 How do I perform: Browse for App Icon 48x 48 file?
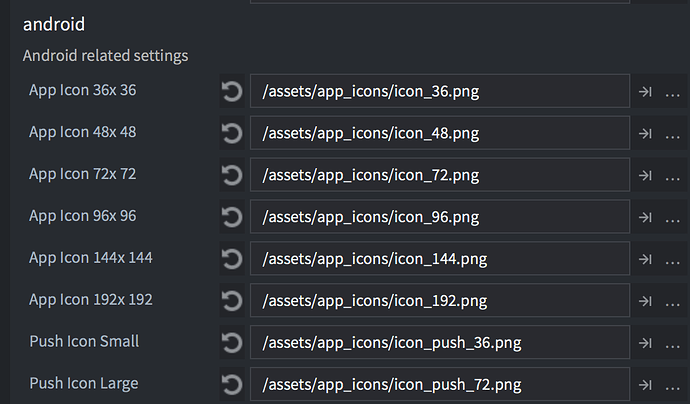673,134
